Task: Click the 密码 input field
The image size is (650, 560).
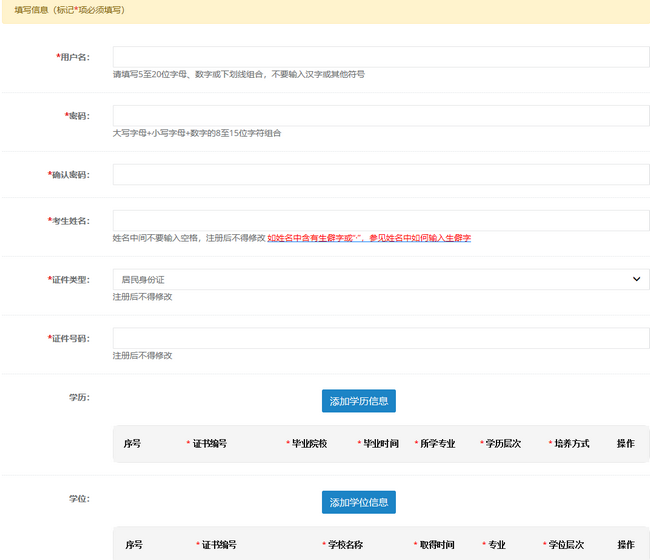Action: tap(380, 116)
